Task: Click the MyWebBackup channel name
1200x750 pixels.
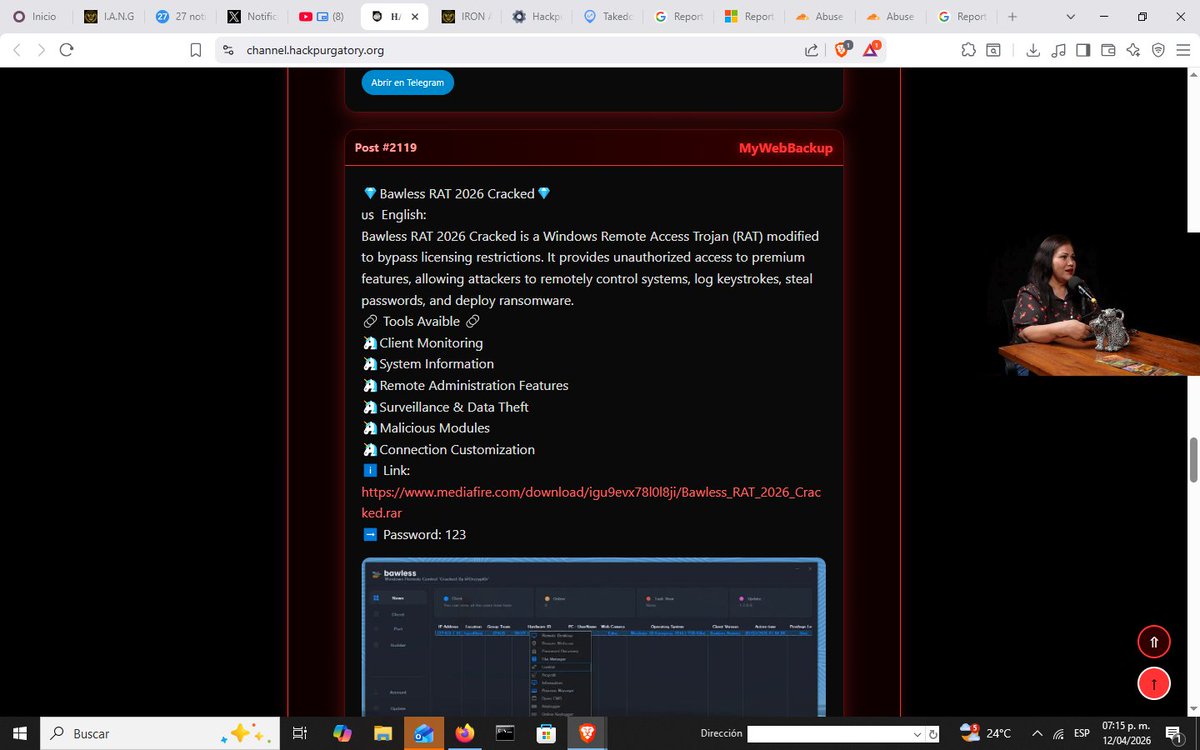Action: 785,148
